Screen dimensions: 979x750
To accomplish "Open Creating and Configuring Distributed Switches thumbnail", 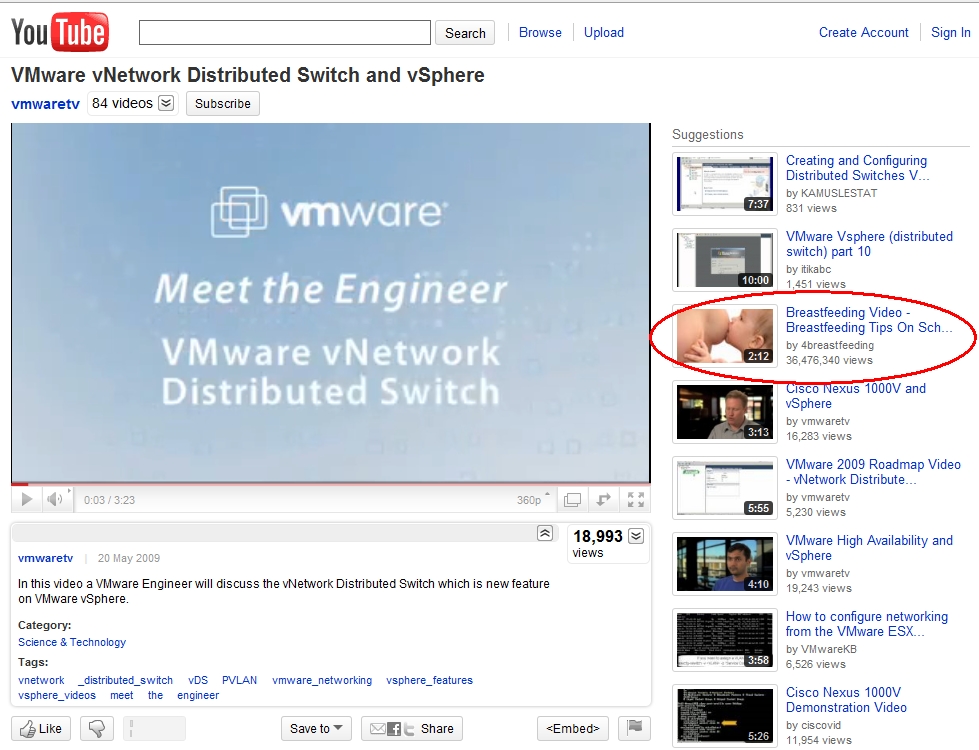I will [x=725, y=184].
